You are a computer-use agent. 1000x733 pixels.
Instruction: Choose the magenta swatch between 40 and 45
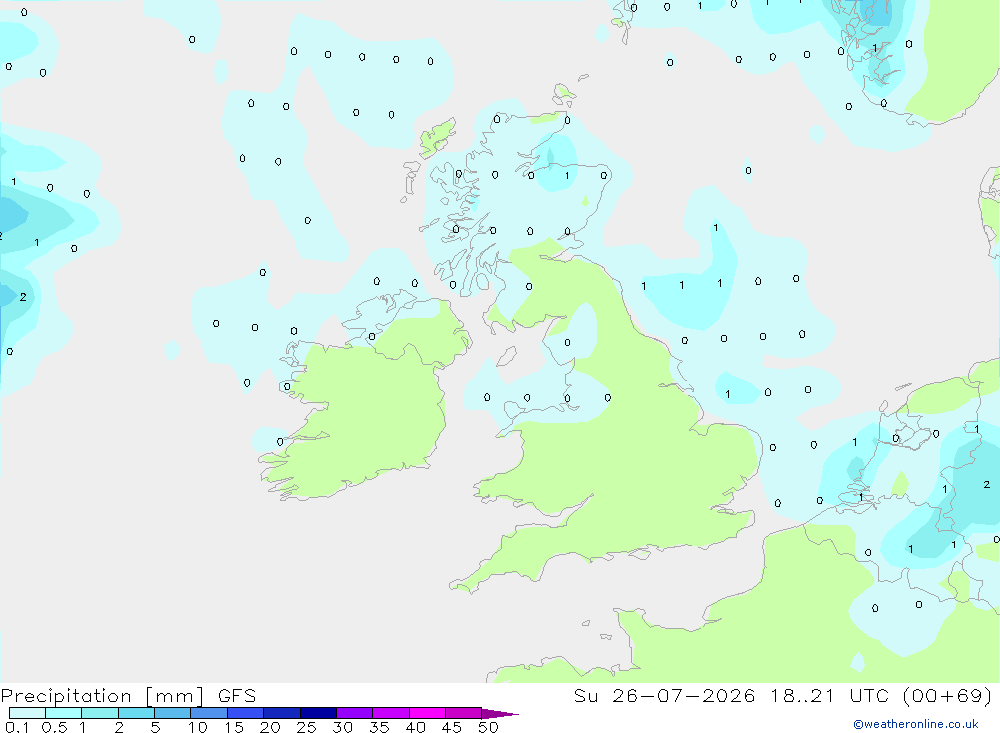[427, 713]
